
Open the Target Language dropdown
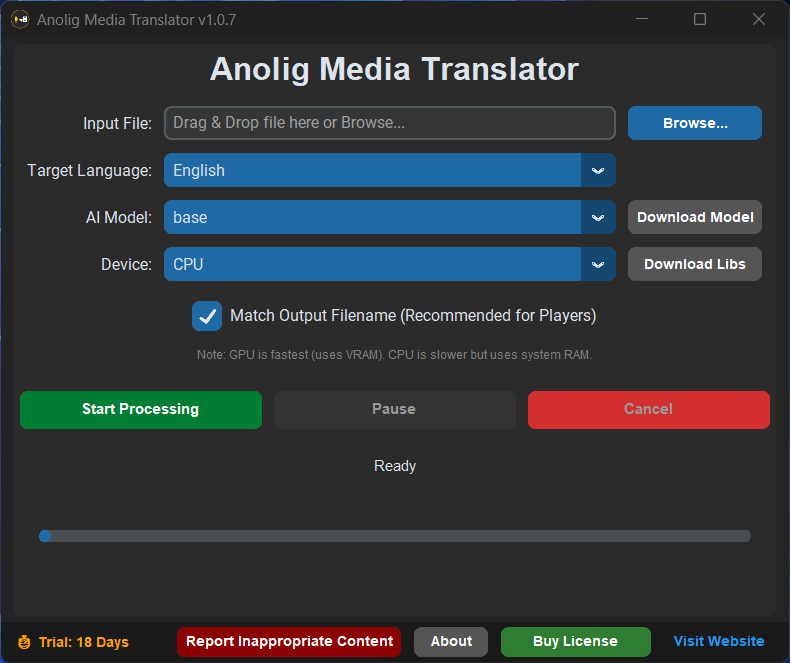point(597,170)
